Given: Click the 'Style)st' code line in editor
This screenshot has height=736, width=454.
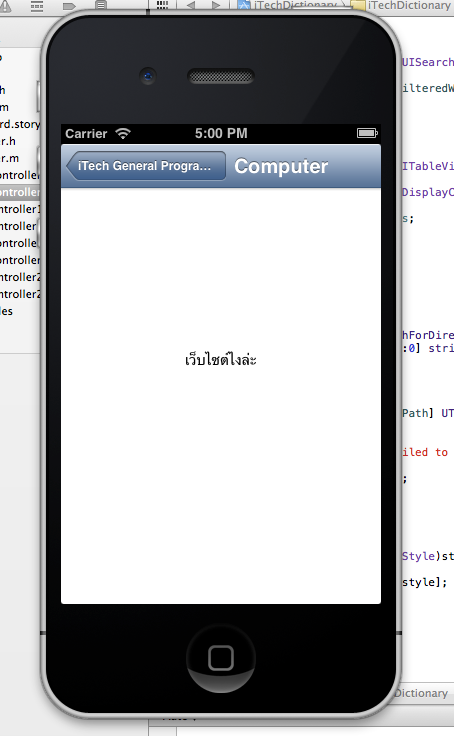Looking at the screenshot, I should point(428,556).
